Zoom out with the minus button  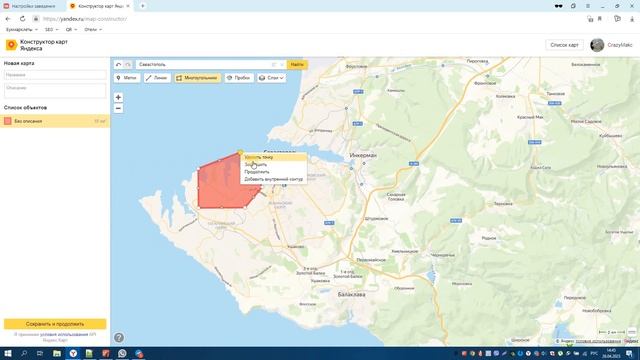click(x=118, y=108)
